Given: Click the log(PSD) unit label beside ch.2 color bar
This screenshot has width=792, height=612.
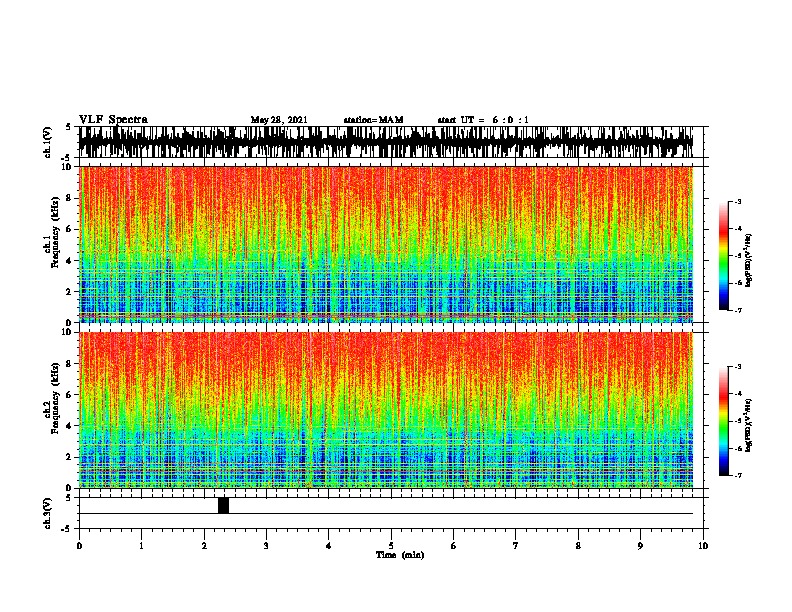Looking at the screenshot, I should (x=749, y=425).
